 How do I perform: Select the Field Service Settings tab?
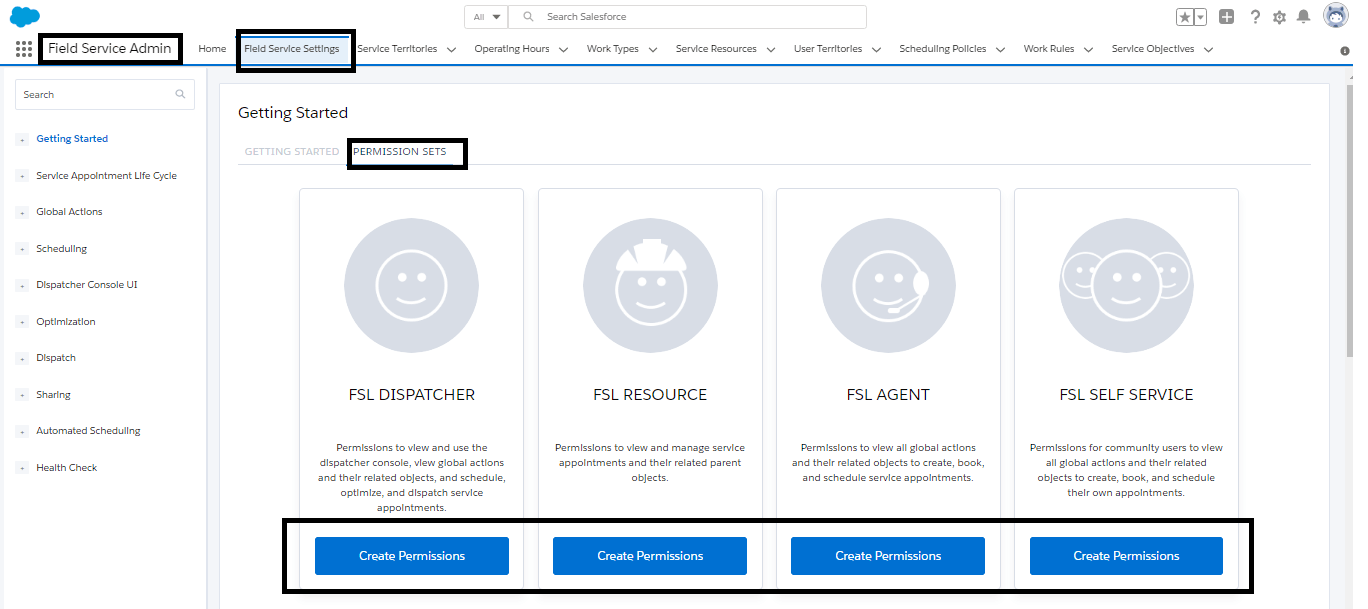click(292, 49)
